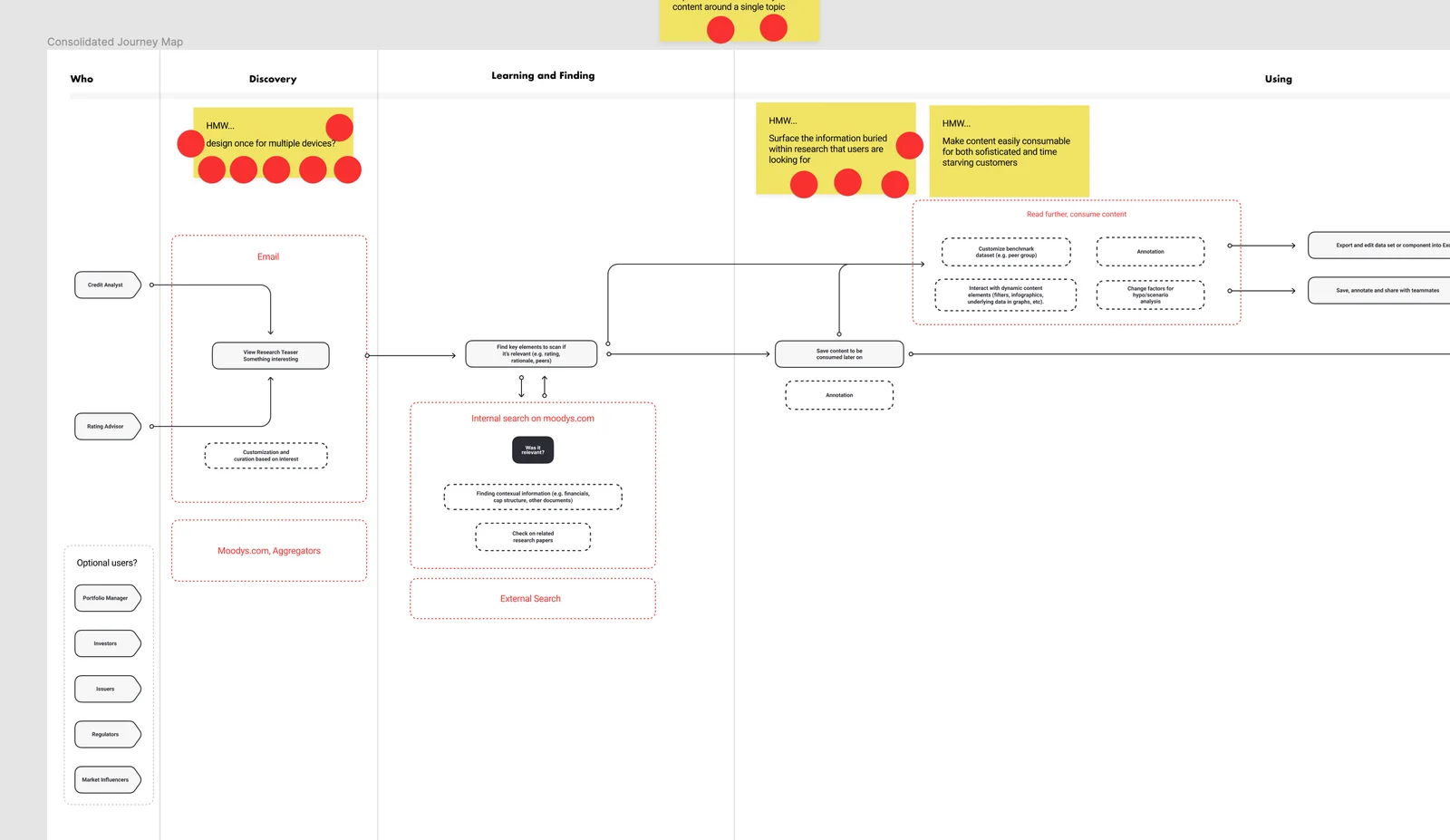
Task: Select the Discovery column header
Action: point(273,79)
